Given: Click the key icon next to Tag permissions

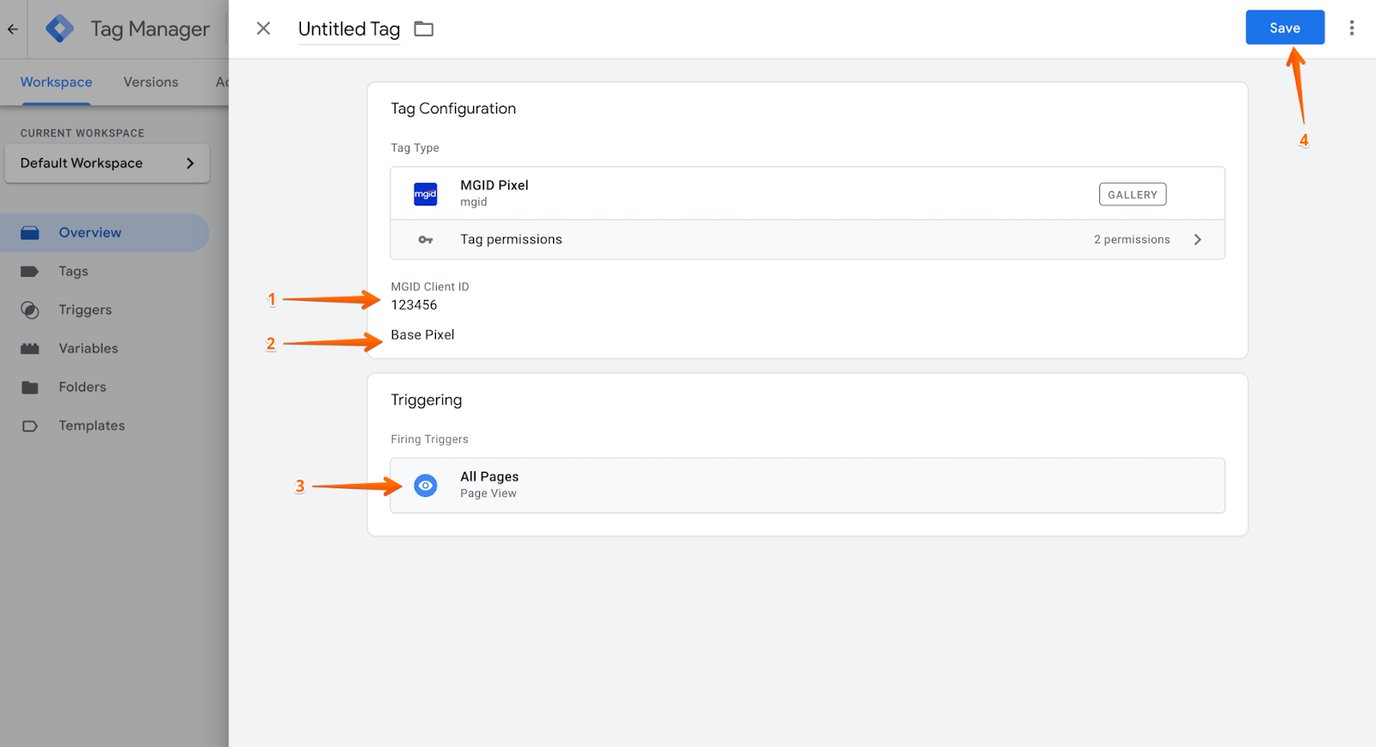Looking at the screenshot, I should (425, 239).
